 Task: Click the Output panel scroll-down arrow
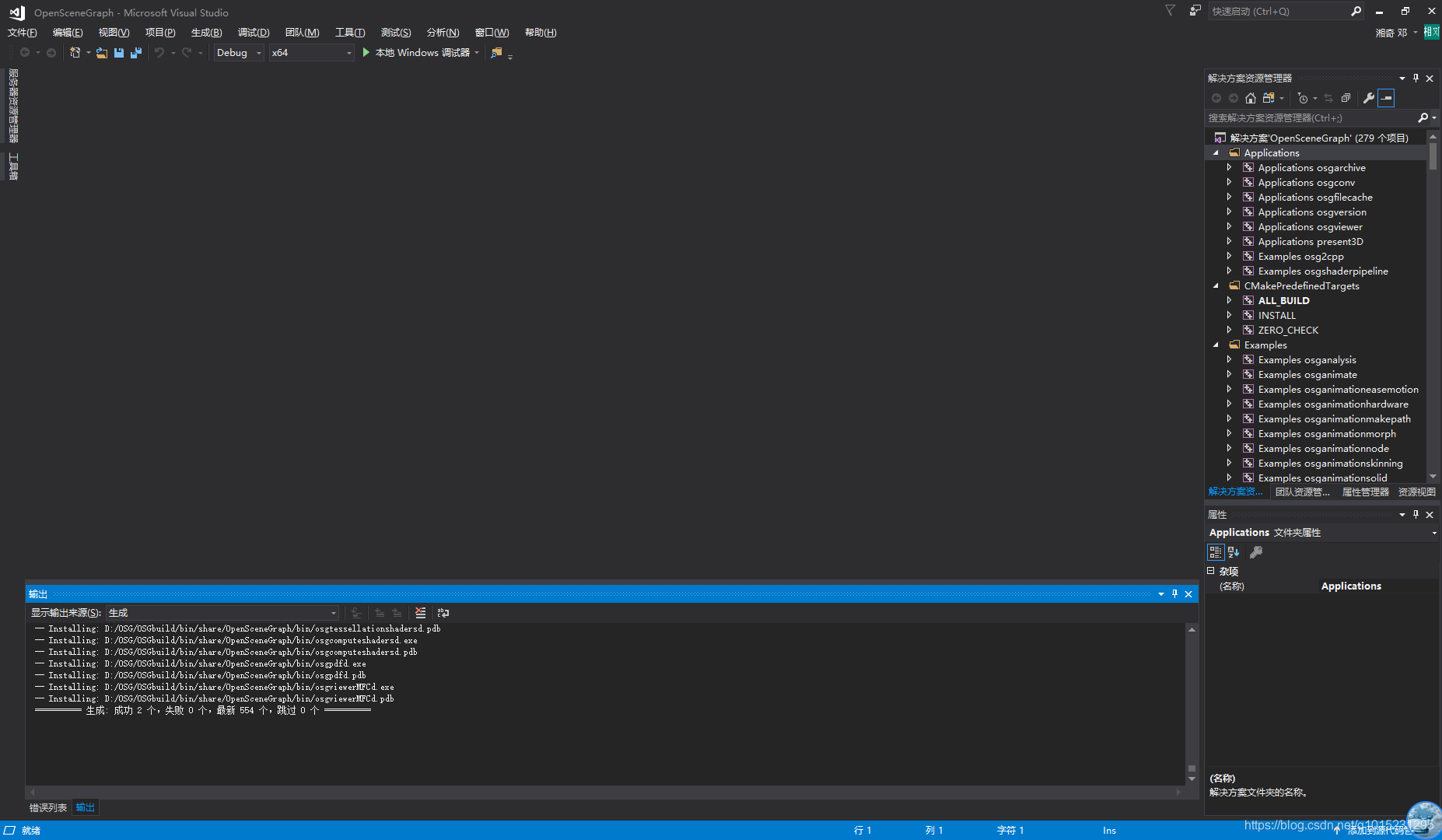(x=1192, y=779)
